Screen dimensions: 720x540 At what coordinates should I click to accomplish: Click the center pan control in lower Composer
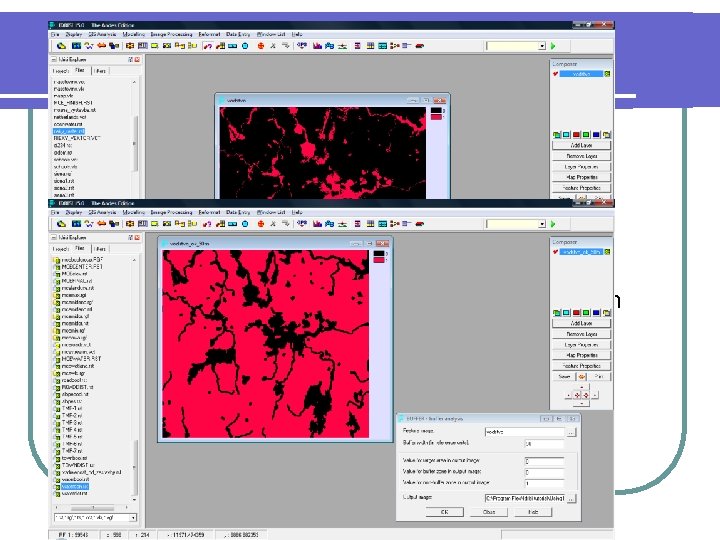point(581,394)
